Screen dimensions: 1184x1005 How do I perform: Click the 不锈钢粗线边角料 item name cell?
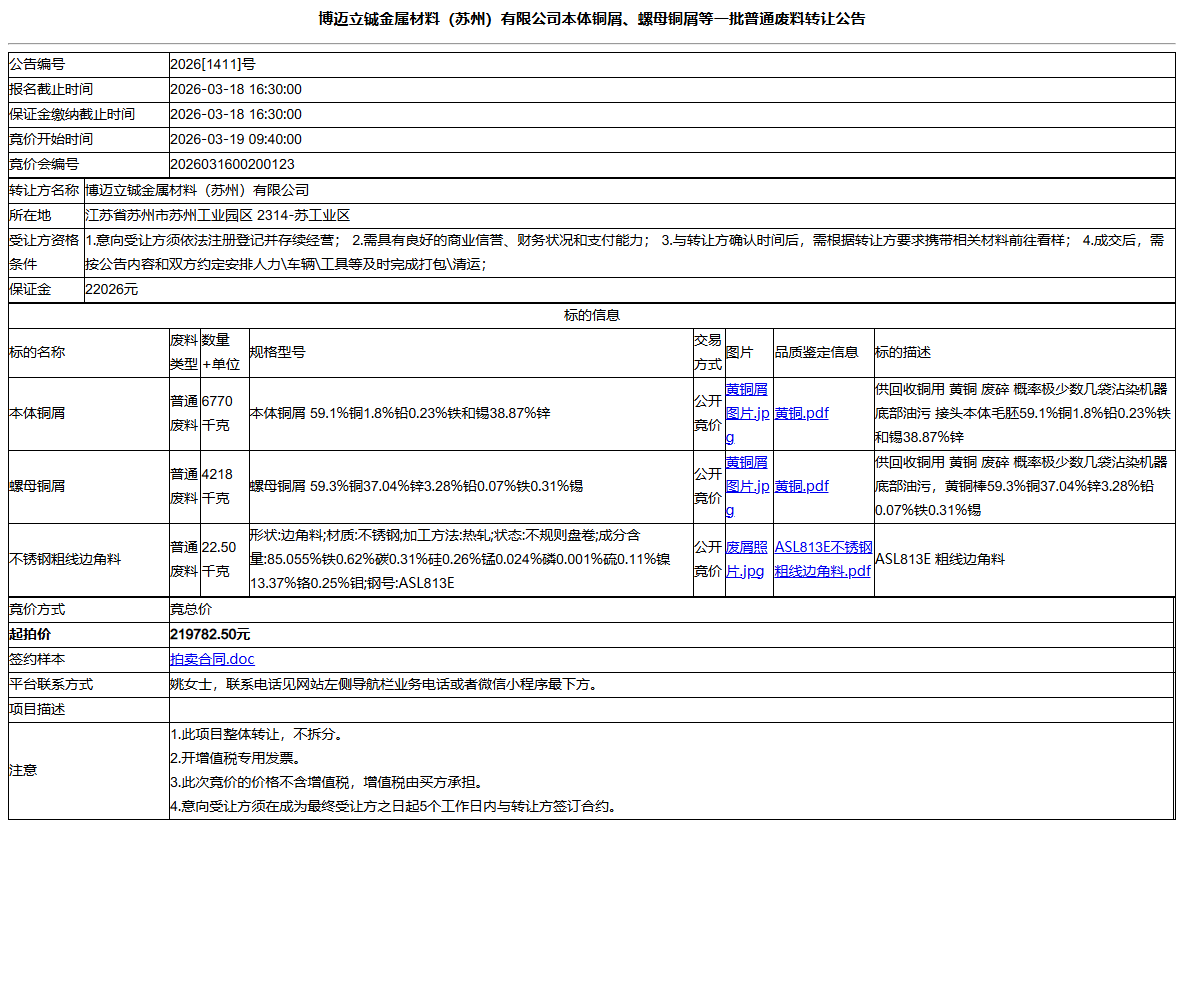tap(70, 559)
